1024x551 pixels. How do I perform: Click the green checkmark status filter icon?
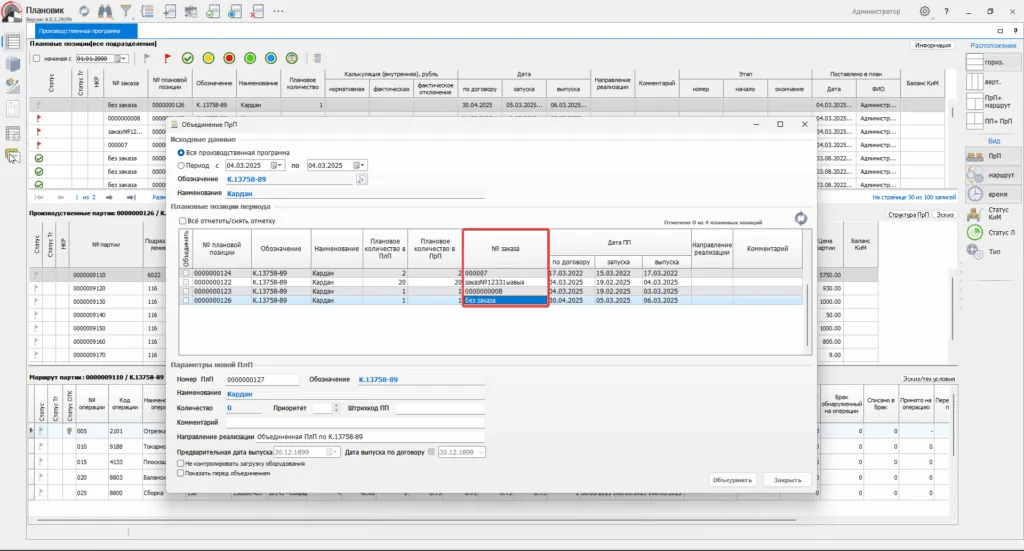click(187, 58)
